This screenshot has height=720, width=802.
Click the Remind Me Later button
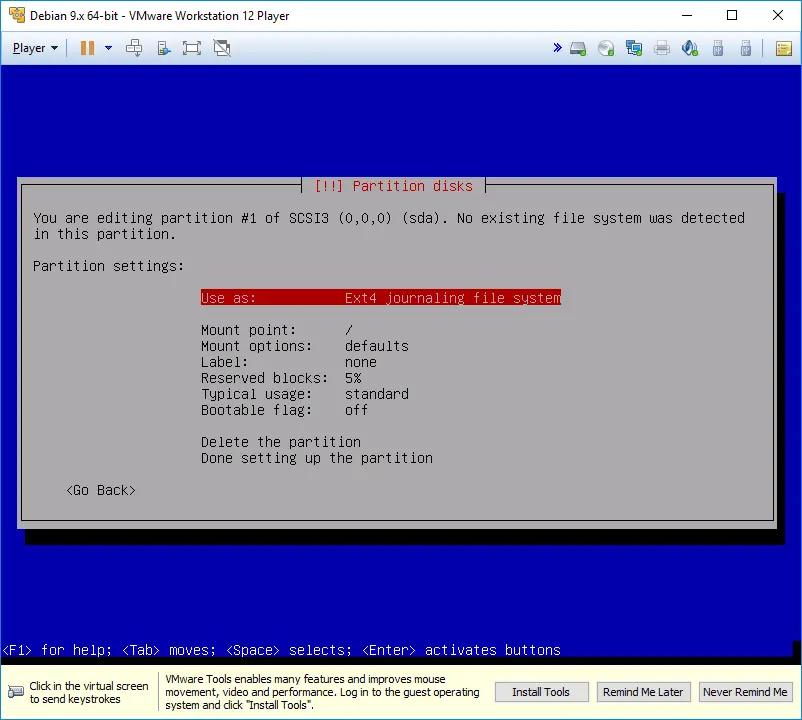pos(642,692)
